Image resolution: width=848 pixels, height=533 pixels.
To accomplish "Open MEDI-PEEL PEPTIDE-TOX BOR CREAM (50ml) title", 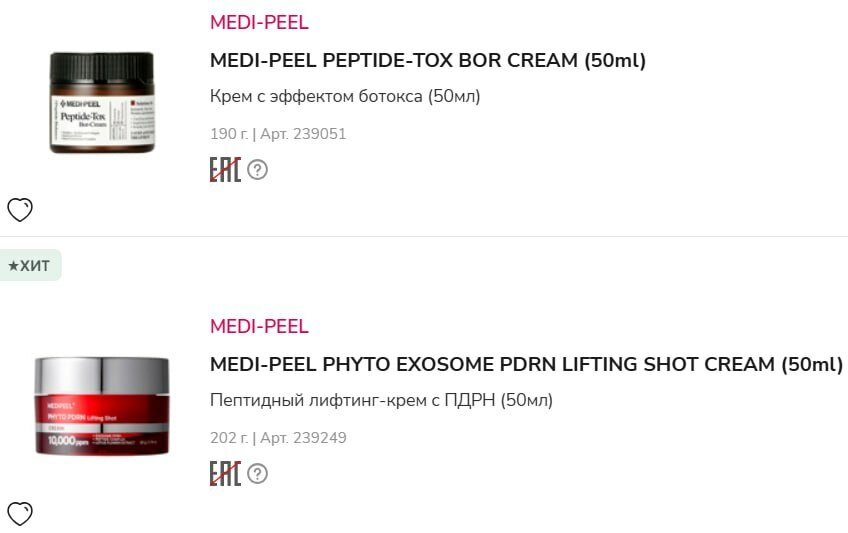I will pos(428,60).
